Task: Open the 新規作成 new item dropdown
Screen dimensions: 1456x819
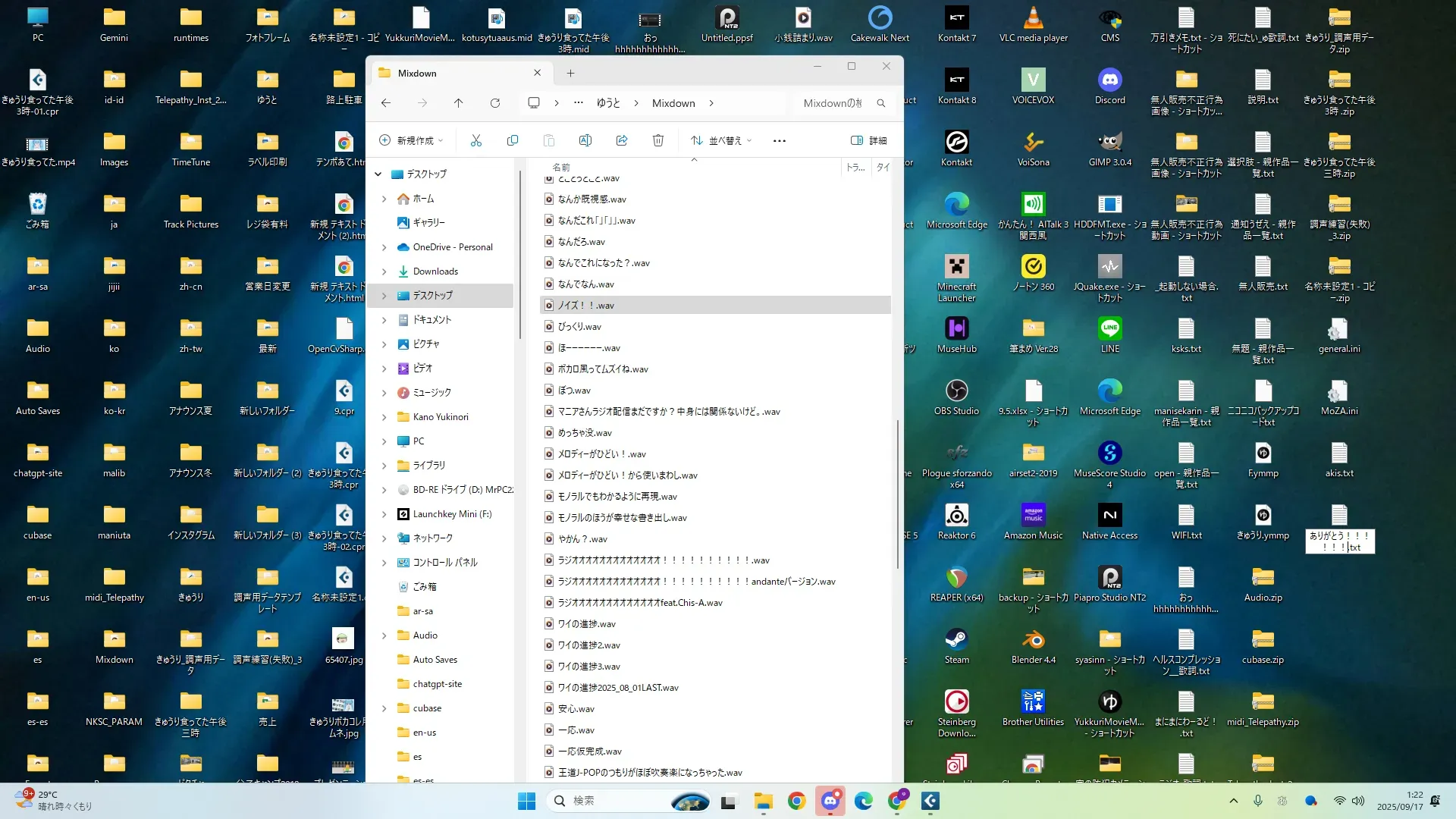Action: coord(410,140)
